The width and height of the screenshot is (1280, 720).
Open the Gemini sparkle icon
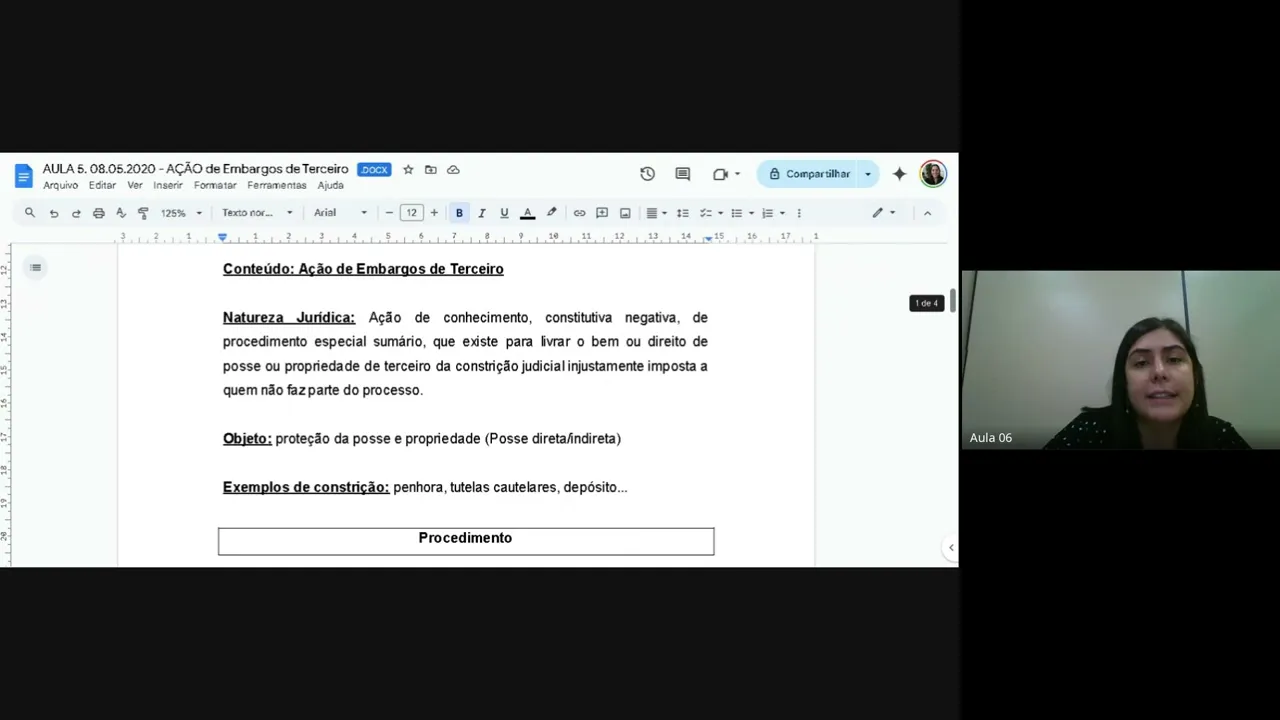899,174
